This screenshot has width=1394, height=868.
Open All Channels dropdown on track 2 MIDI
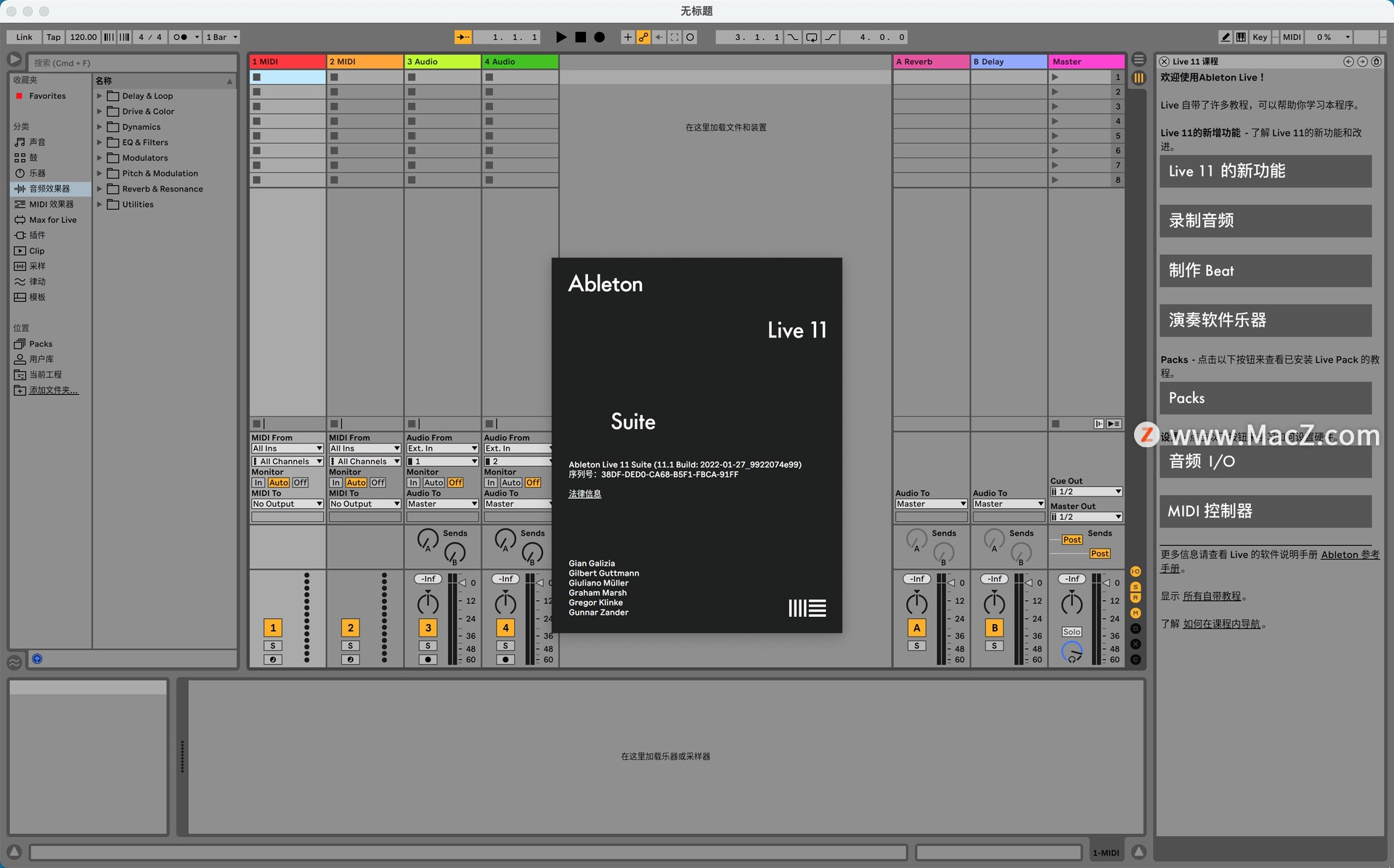point(364,462)
